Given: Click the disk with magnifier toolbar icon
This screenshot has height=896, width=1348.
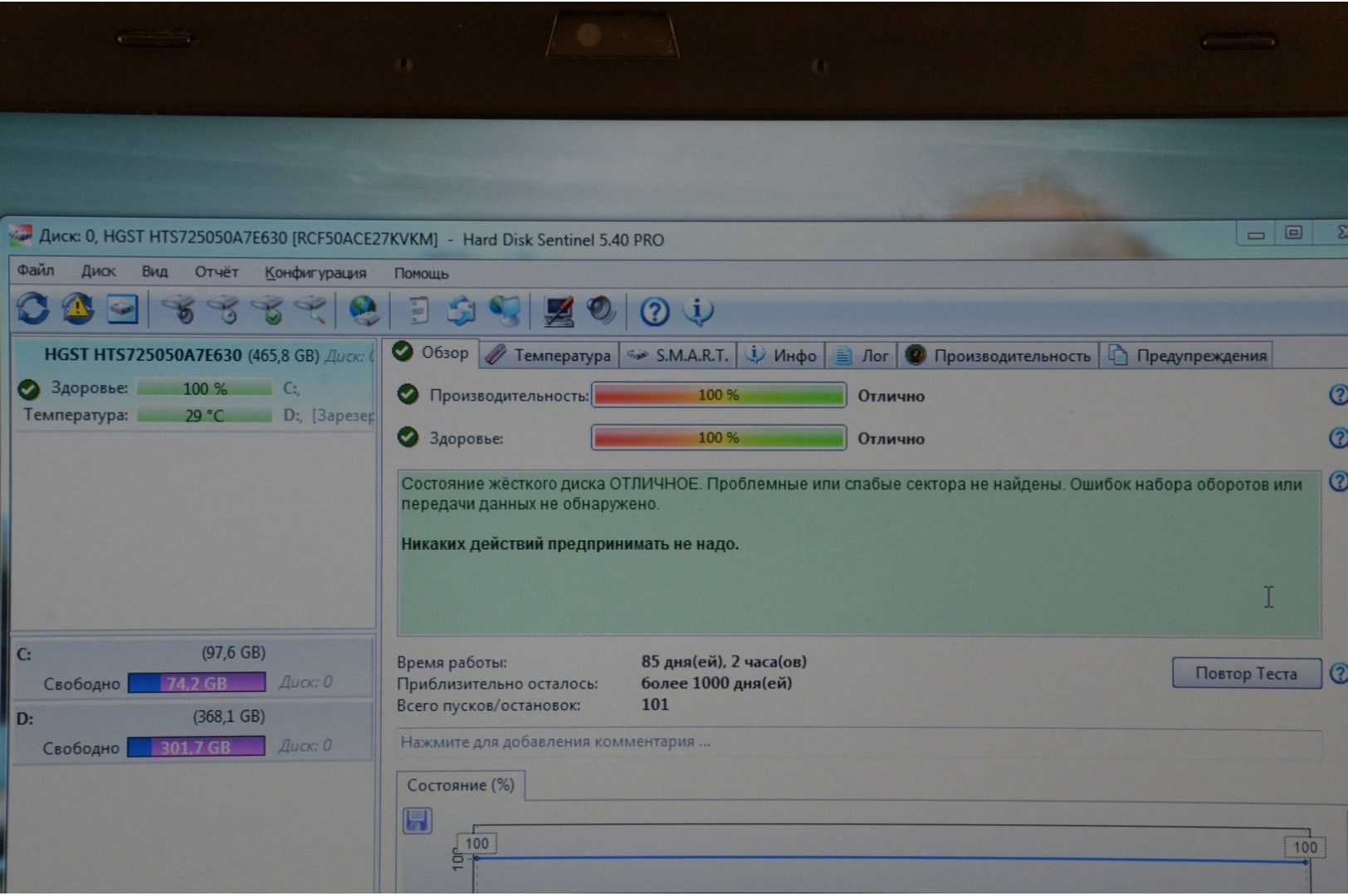Looking at the screenshot, I should click(x=312, y=310).
